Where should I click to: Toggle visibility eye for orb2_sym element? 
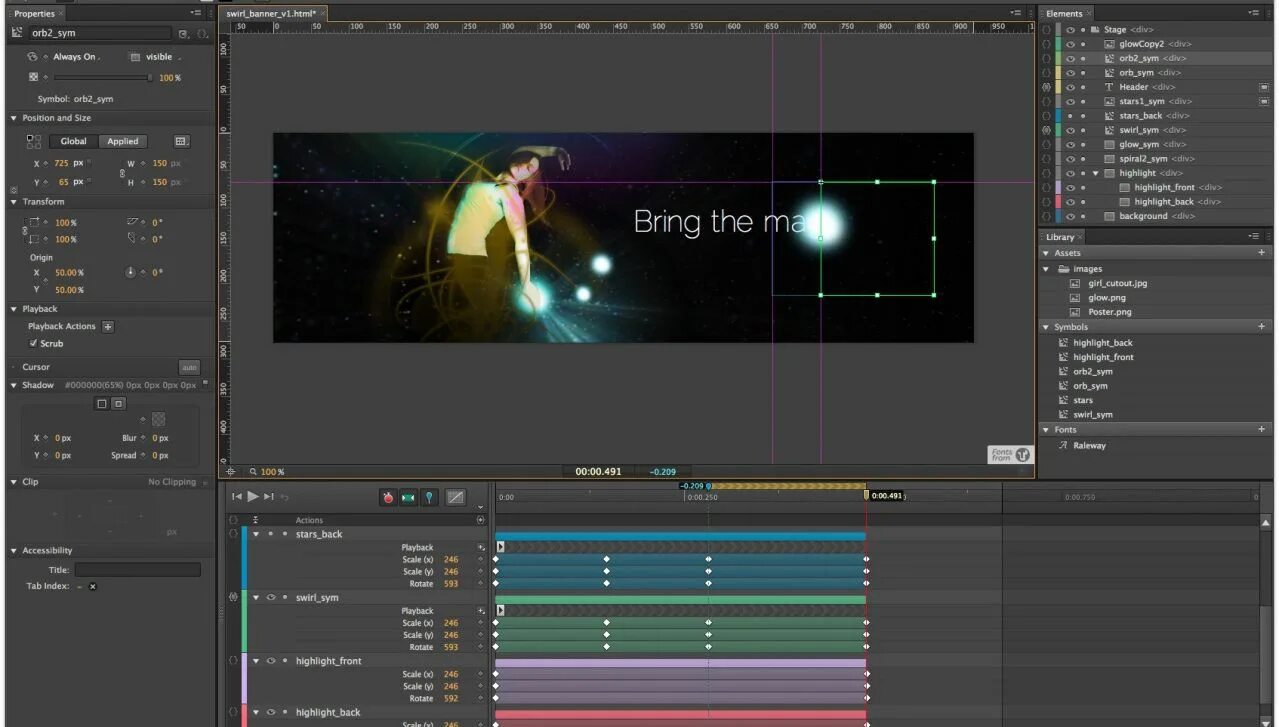[1070, 58]
